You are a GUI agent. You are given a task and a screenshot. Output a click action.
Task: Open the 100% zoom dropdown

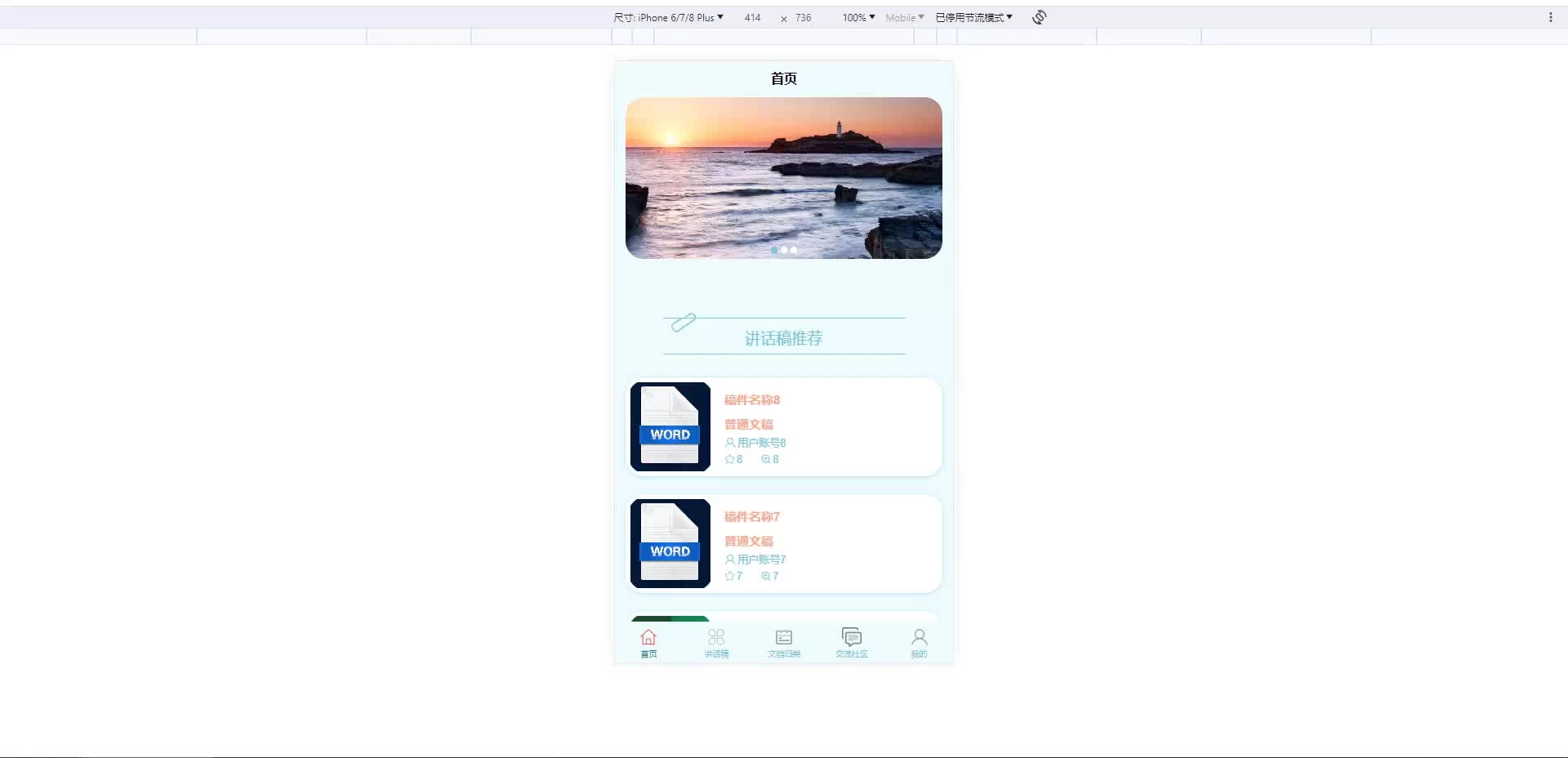pyautogui.click(x=858, y=17)
